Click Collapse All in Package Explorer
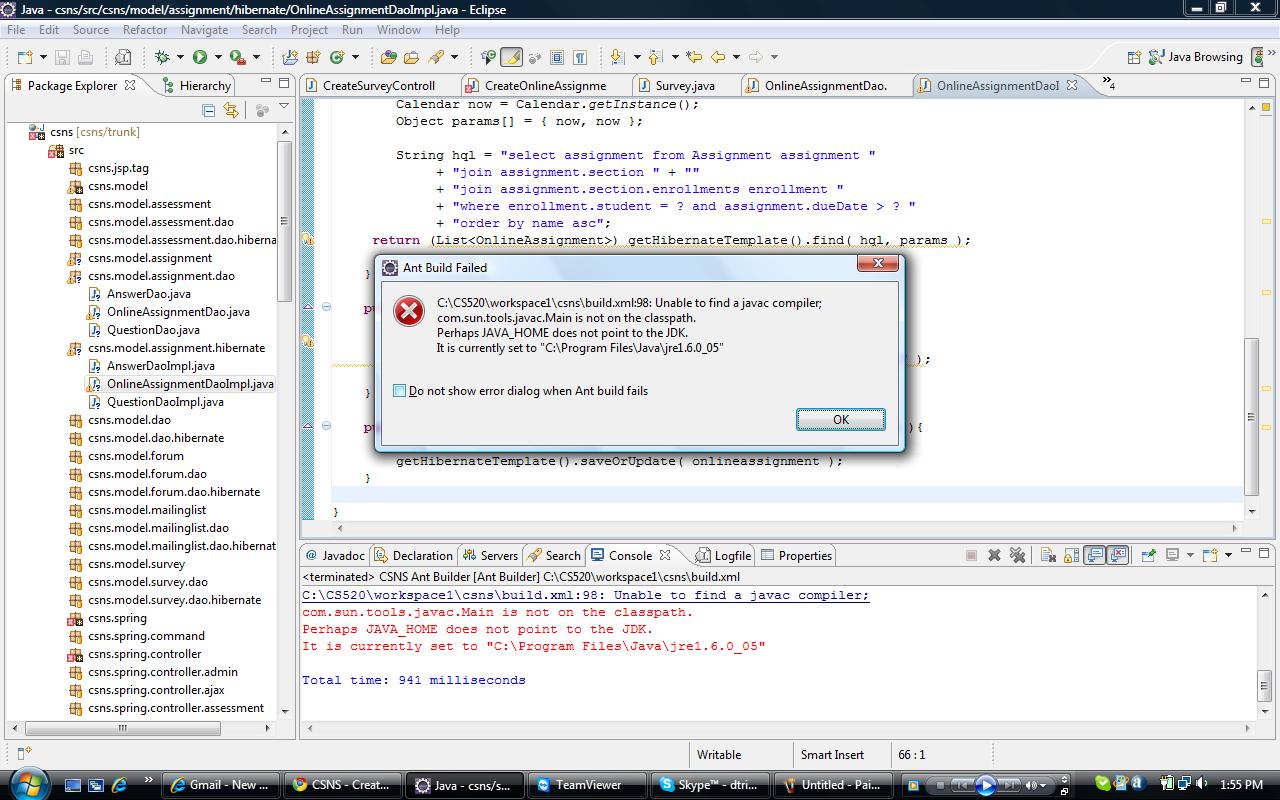 click(209, 111)
